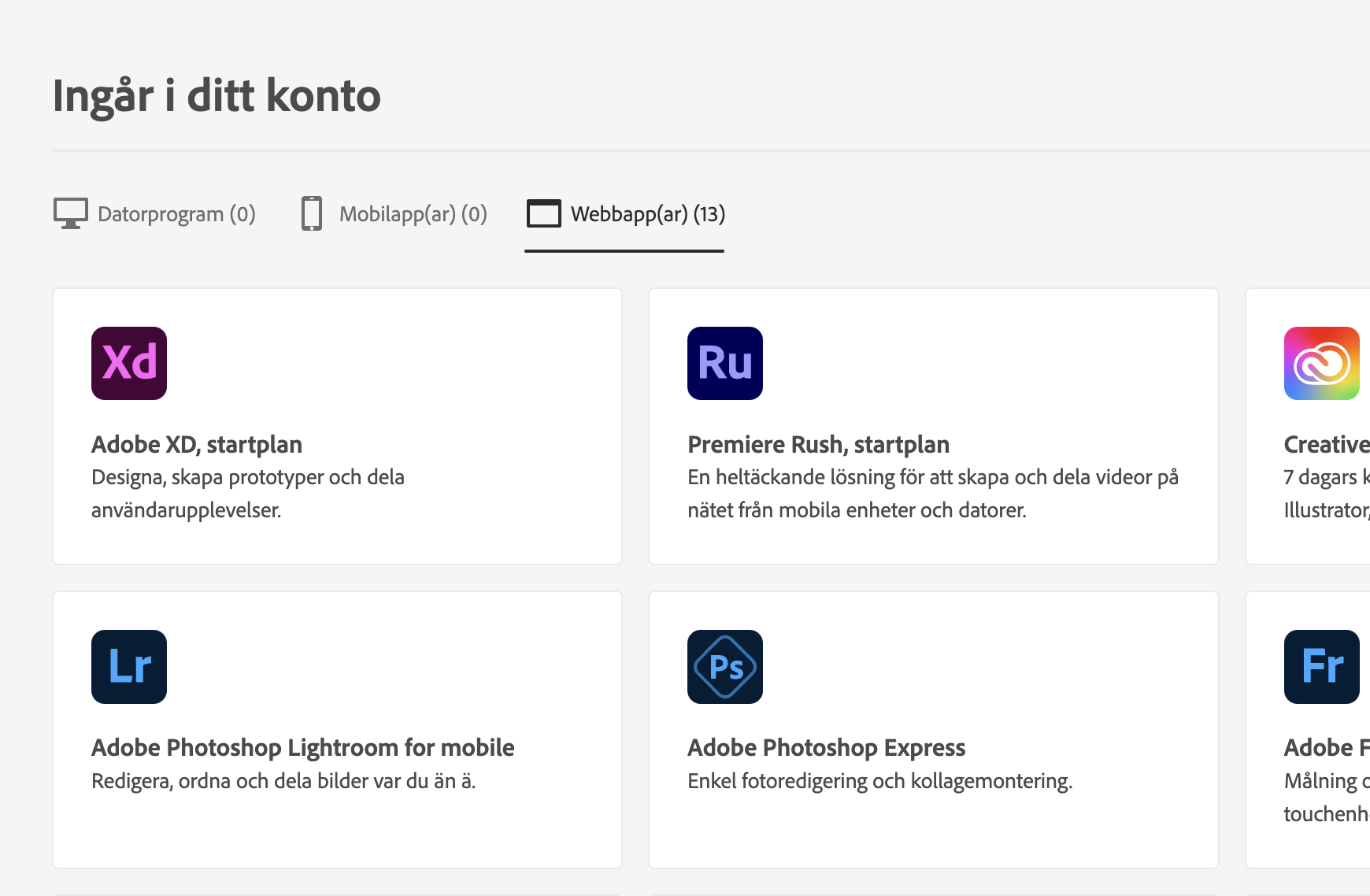Click the Photoshop Express Ps icon
The image size is (1370, 896).
pyautogui.click(x=724, y=667)
